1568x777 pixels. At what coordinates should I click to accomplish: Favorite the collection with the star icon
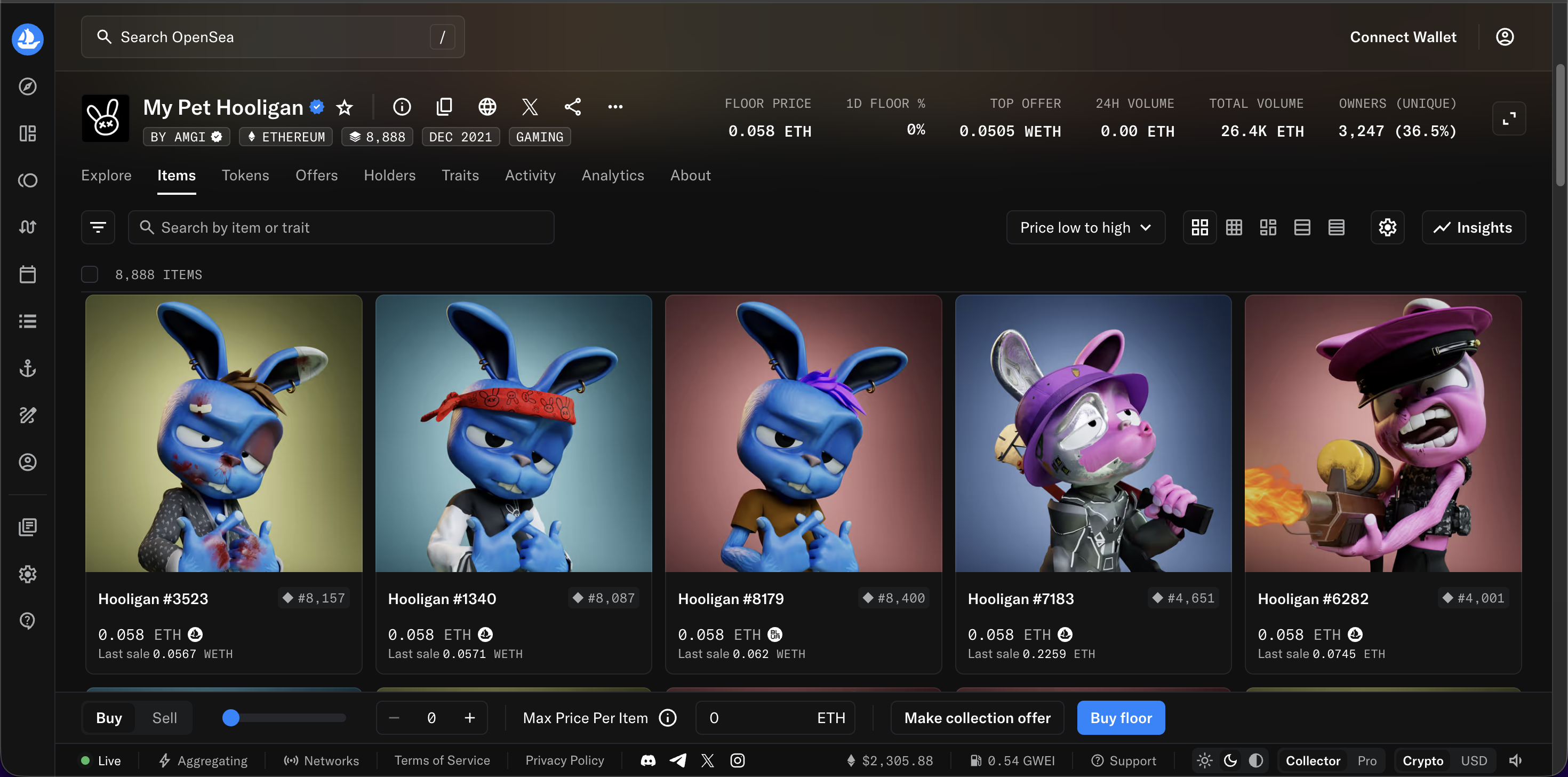[x=345, y=107]
